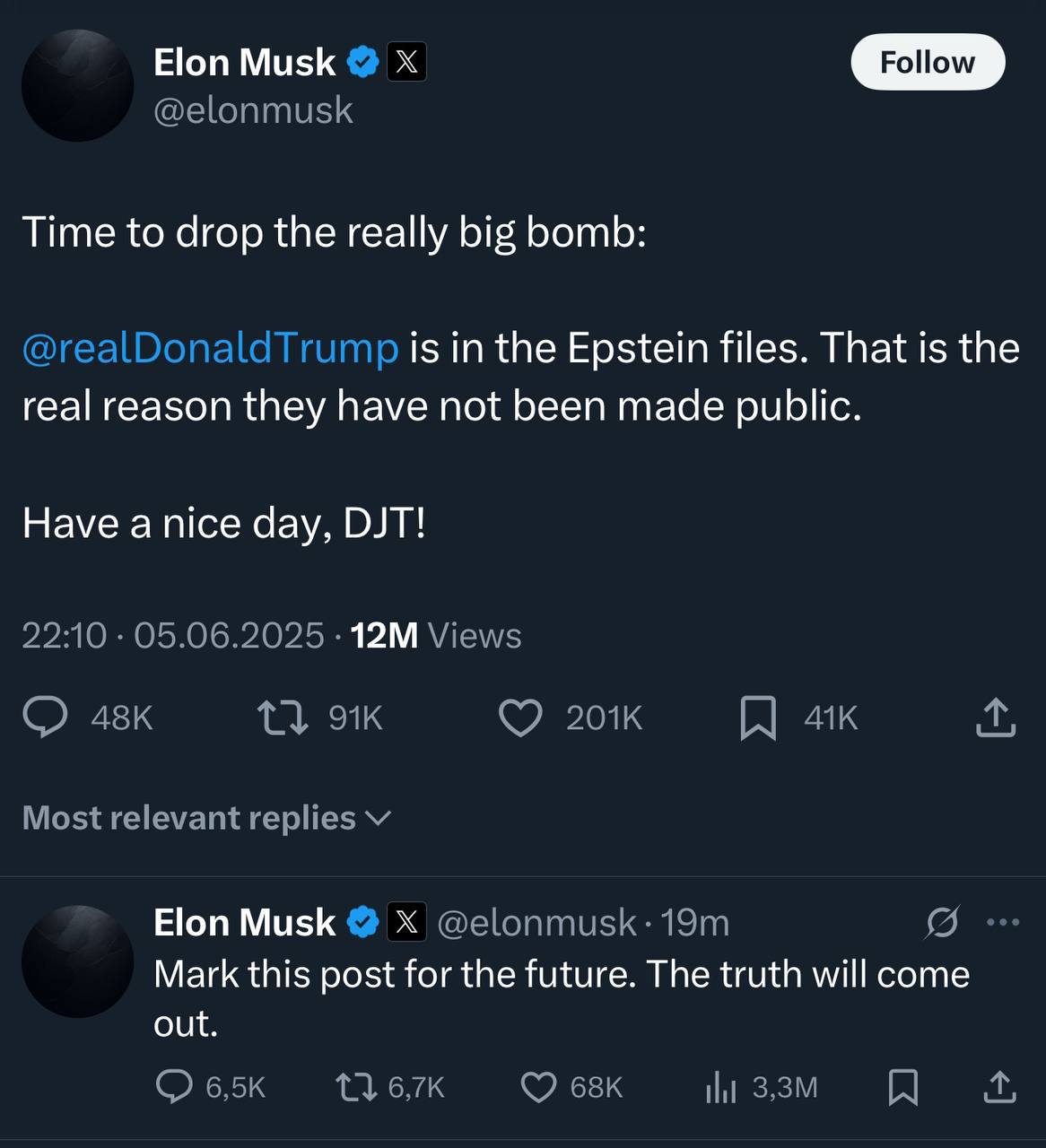
Task: Share the main post via upload icon
Action: [x=996, y=717]
